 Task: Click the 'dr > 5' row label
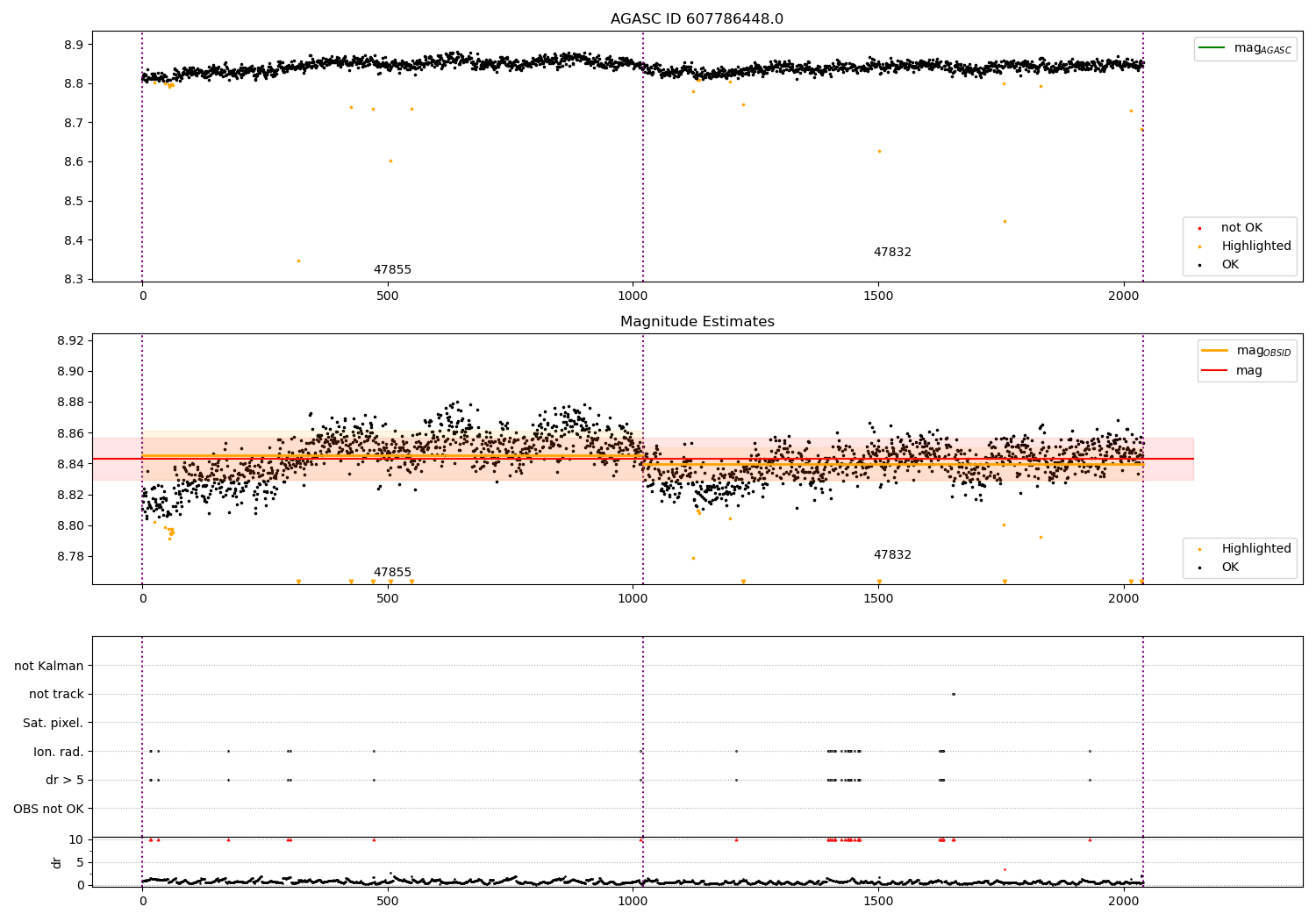coord(65,781)
